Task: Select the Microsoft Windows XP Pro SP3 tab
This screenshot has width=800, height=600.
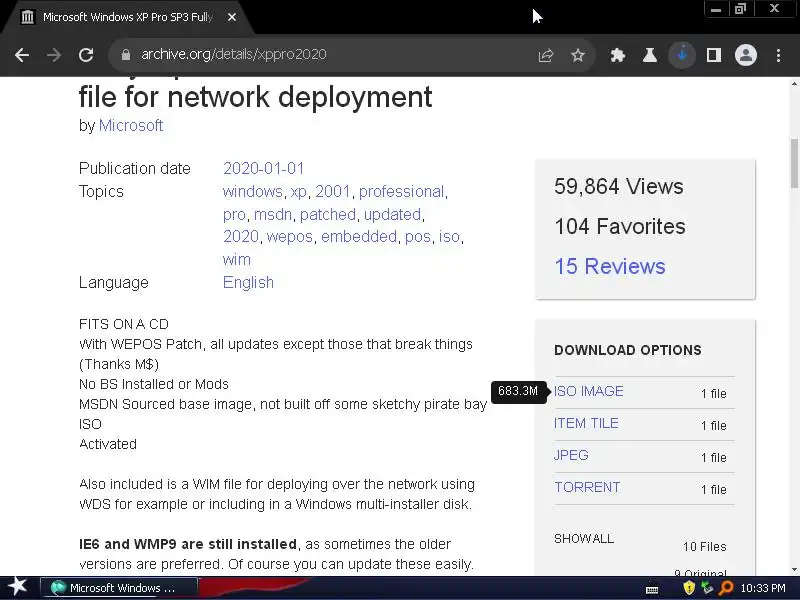Action: pos(127,17)
